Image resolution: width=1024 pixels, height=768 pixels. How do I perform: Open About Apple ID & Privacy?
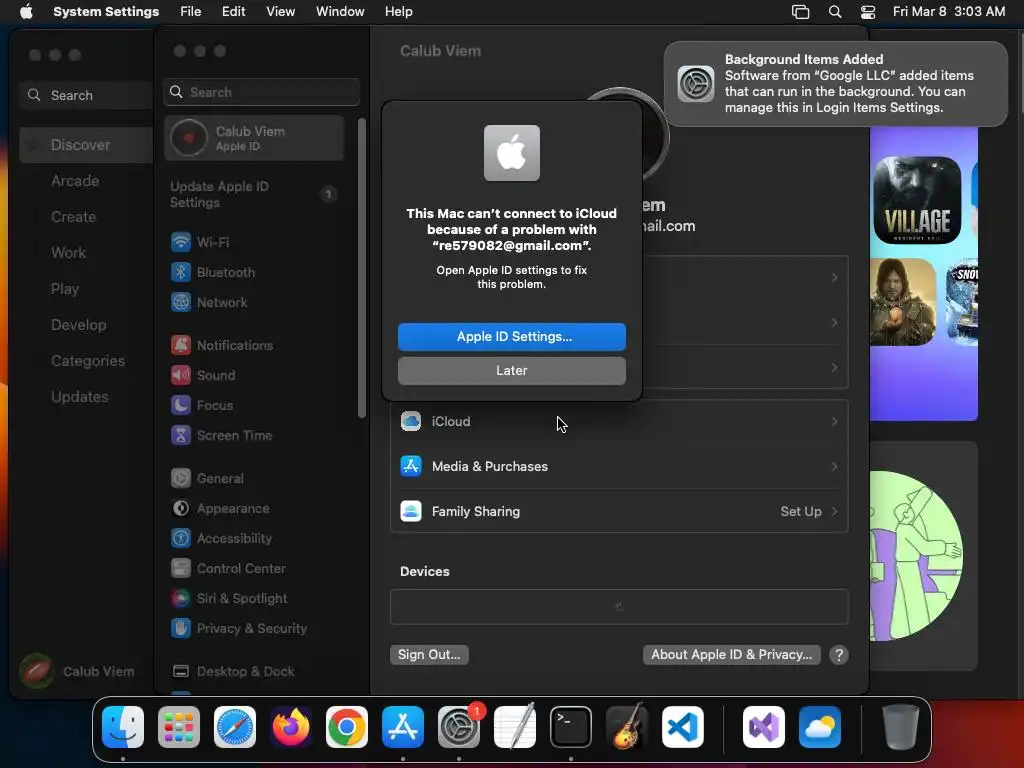point(731,654)
